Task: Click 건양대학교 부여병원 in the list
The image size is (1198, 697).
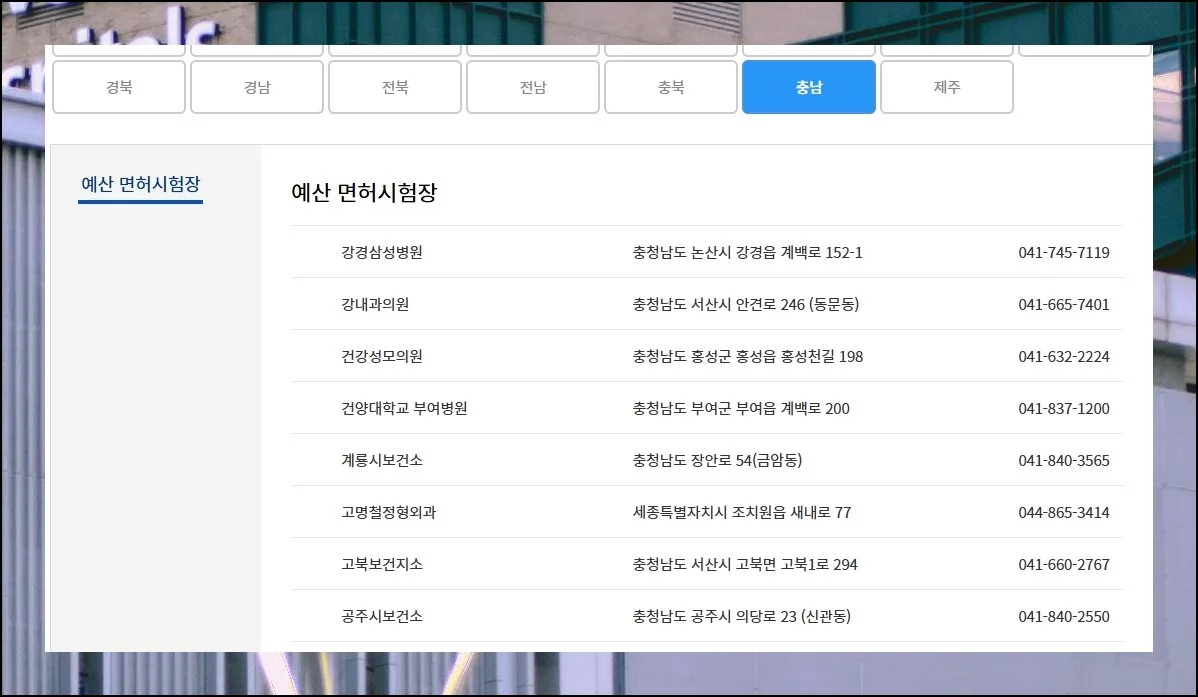Action: [x=404, y=409]
